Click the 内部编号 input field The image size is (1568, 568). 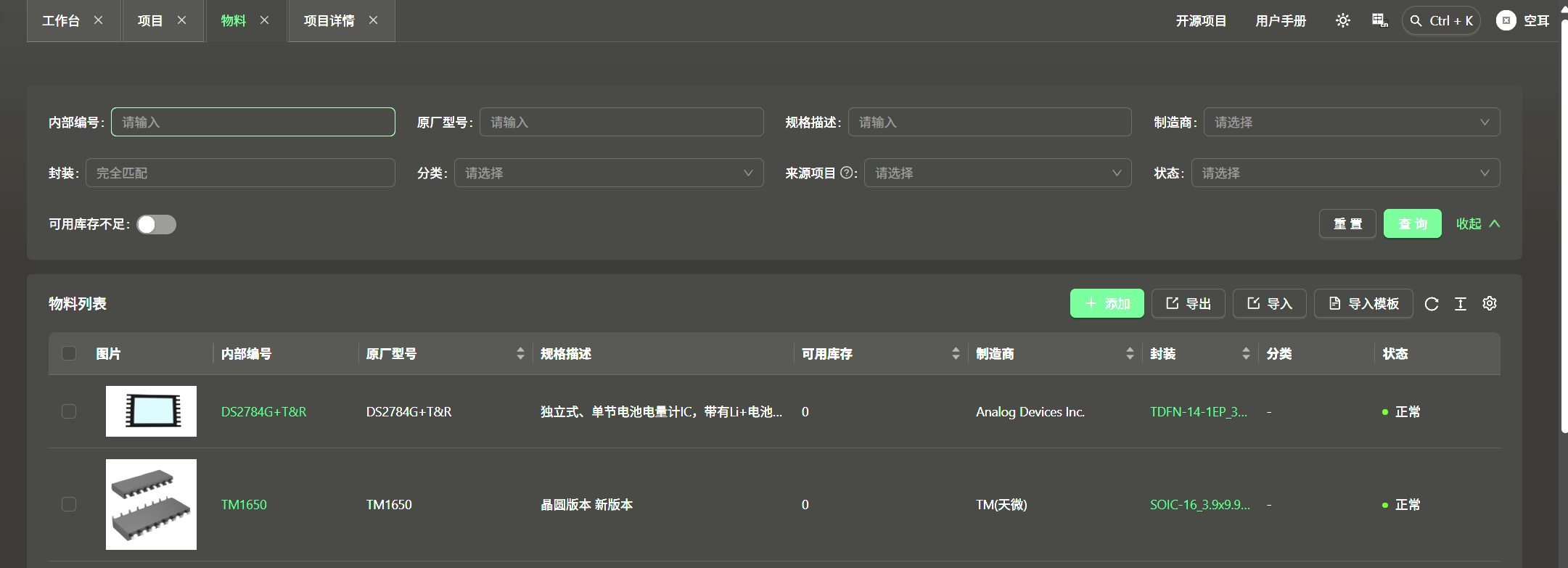click(x=253, y=123)
